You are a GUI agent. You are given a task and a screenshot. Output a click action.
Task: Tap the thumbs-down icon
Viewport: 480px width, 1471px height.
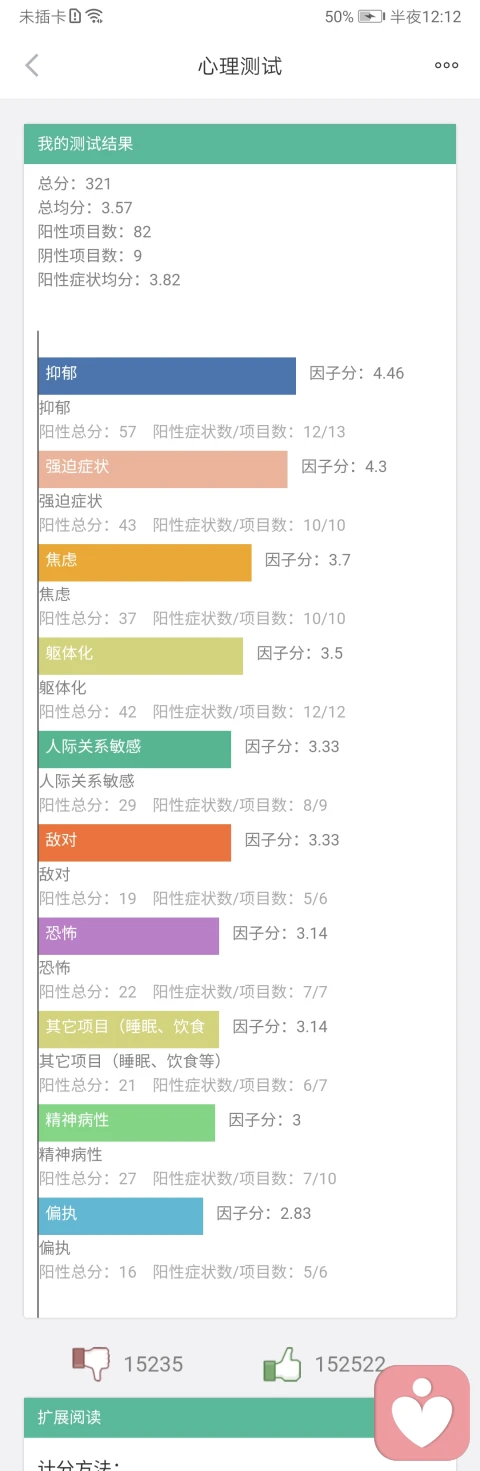click(x=91, y=1363)
